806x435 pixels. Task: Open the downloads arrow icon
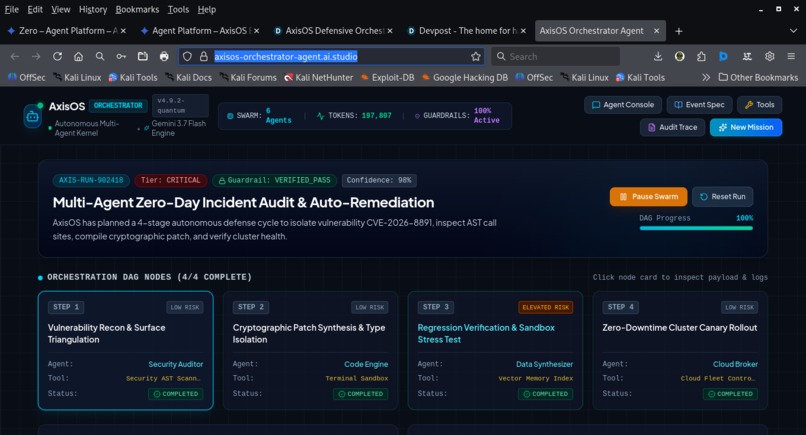658,57
